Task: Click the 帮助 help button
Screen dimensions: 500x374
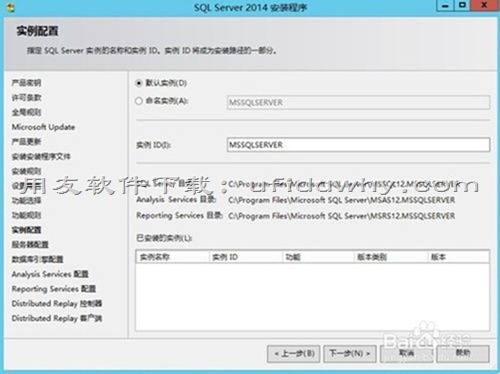Action: 463,354
